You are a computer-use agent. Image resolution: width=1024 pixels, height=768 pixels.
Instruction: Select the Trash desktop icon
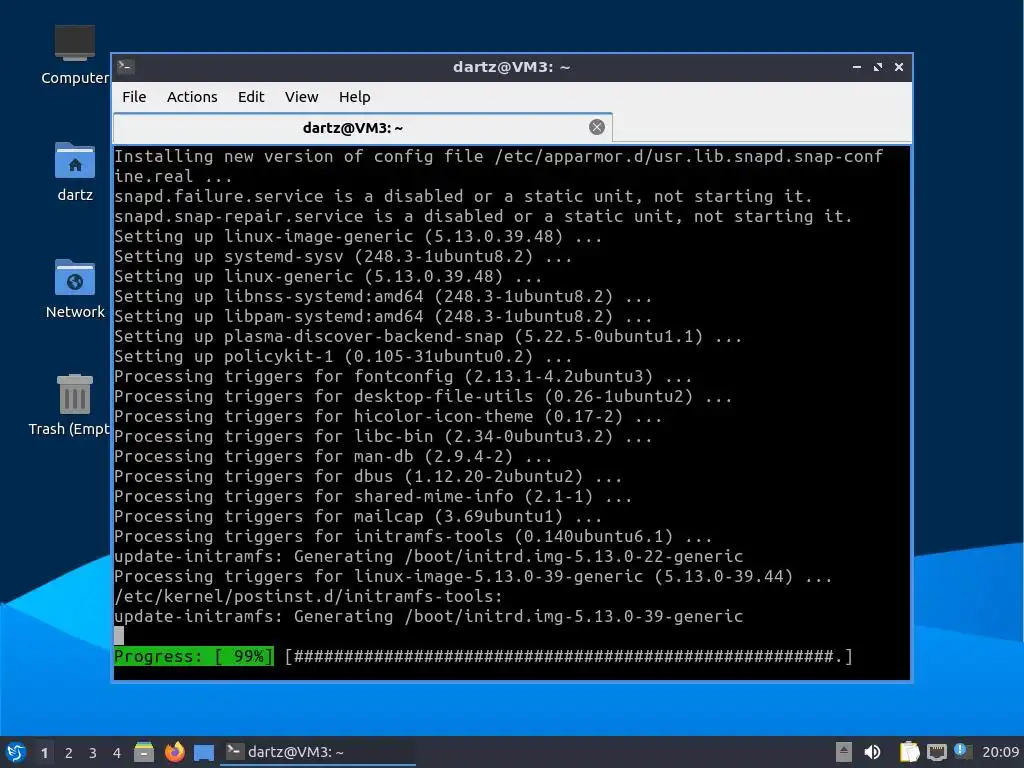69,405
